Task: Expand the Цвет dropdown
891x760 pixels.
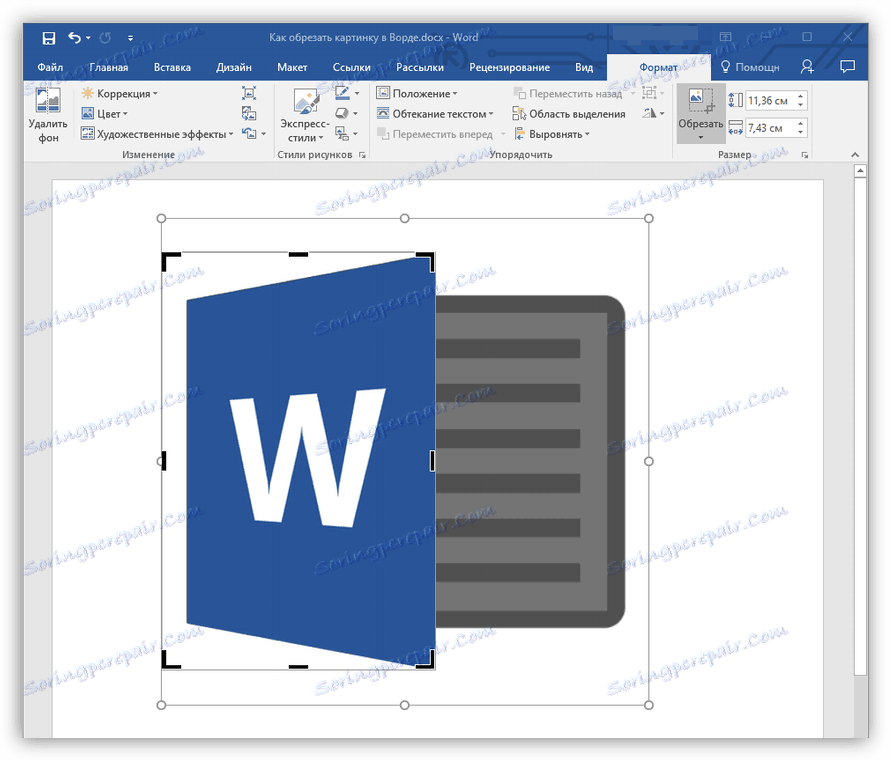Action: (105, 114)
